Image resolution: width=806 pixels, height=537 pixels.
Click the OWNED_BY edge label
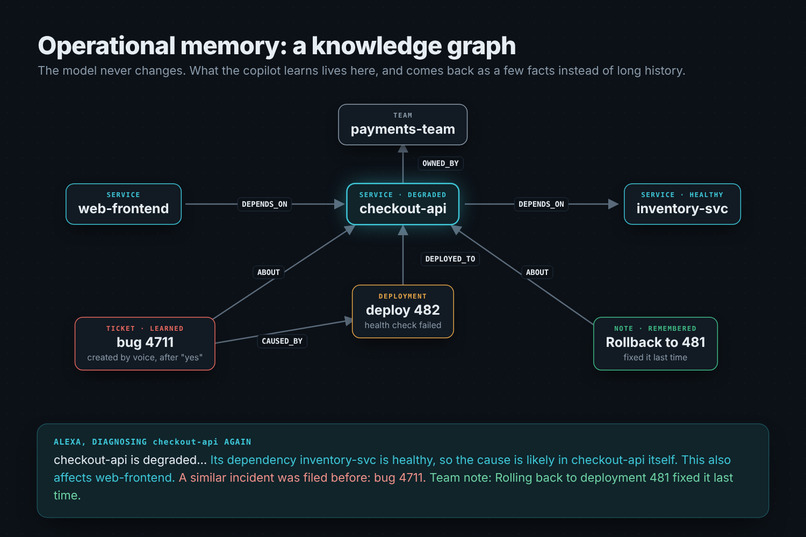441,163
